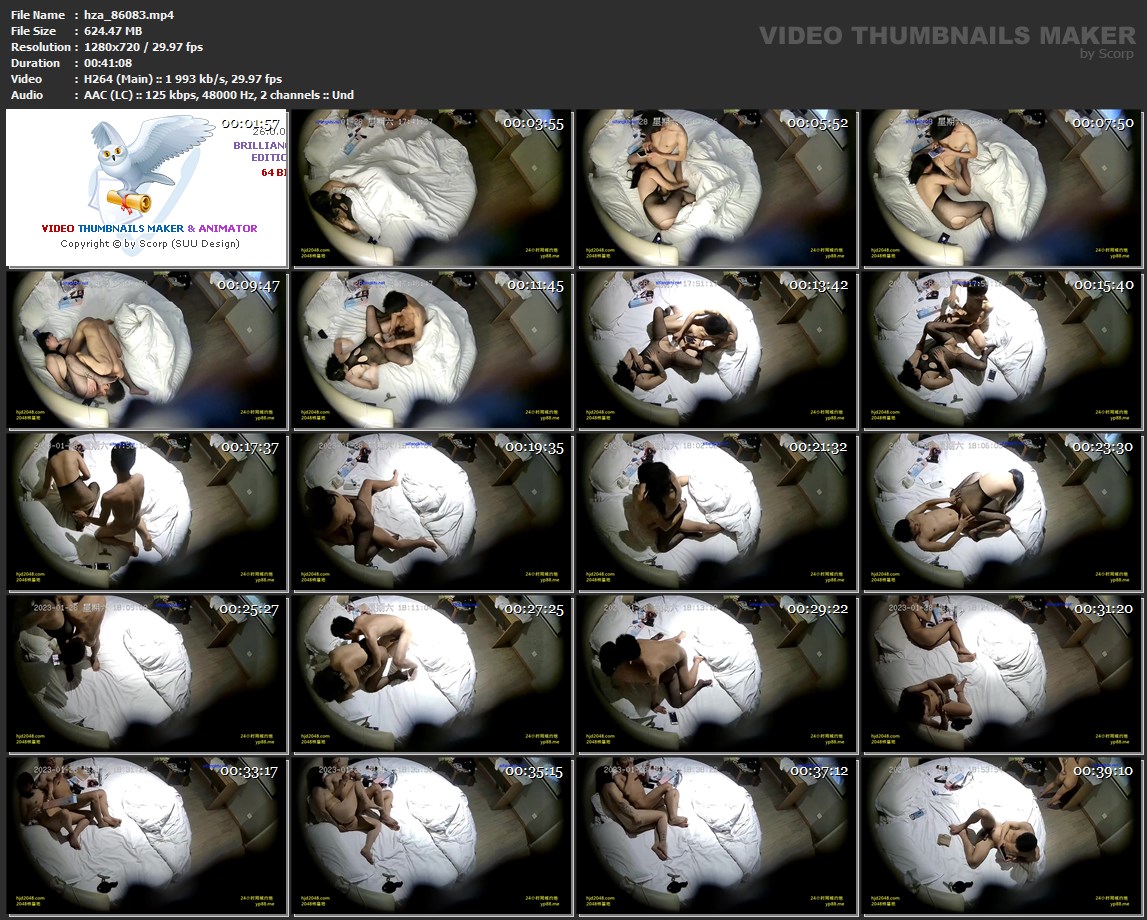This screenshot has height=920, width=1147.
Task: Open the thumbnail stamped 00:03:55
Action: click(x=432, y=188)
